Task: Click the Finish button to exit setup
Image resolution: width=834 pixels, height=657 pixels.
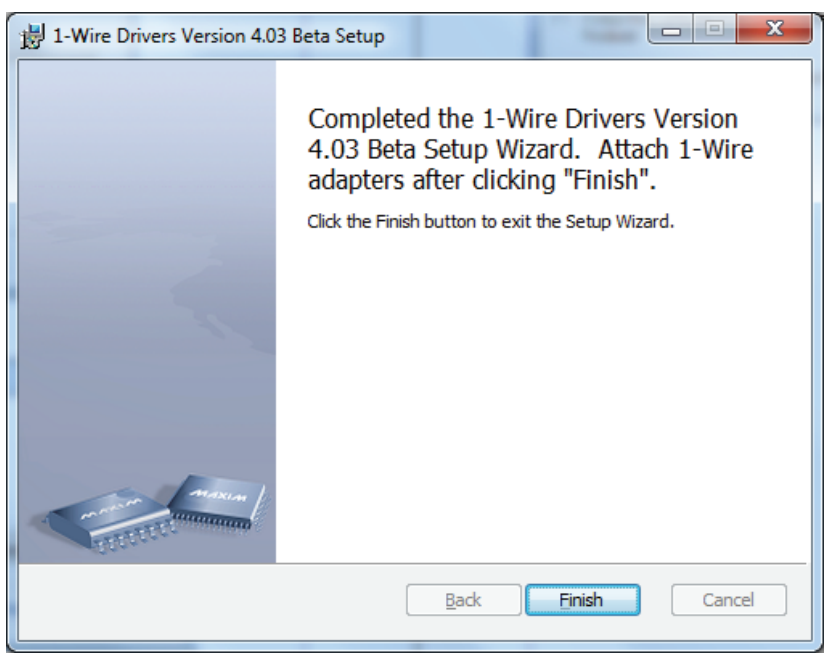Action: pos(581,600)
